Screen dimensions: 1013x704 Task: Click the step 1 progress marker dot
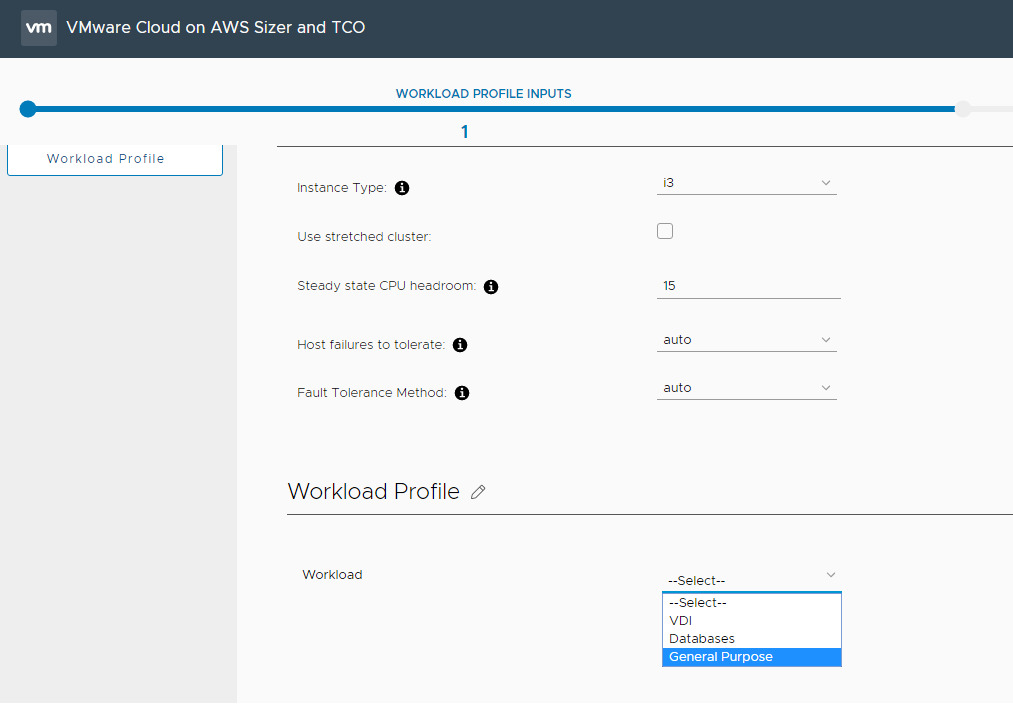pos(28,109)
